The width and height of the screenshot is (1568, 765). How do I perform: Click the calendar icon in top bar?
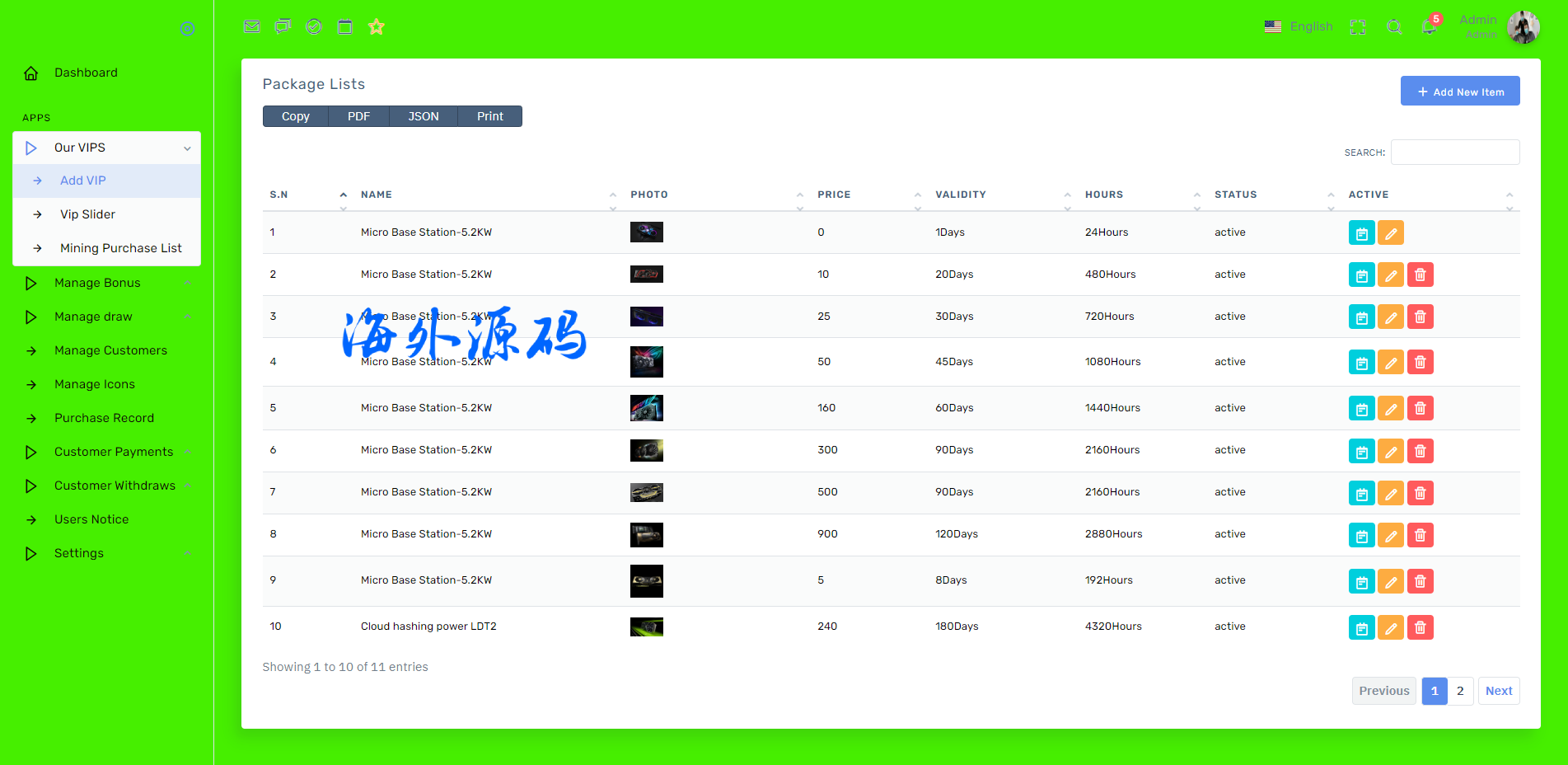point(345,26)
